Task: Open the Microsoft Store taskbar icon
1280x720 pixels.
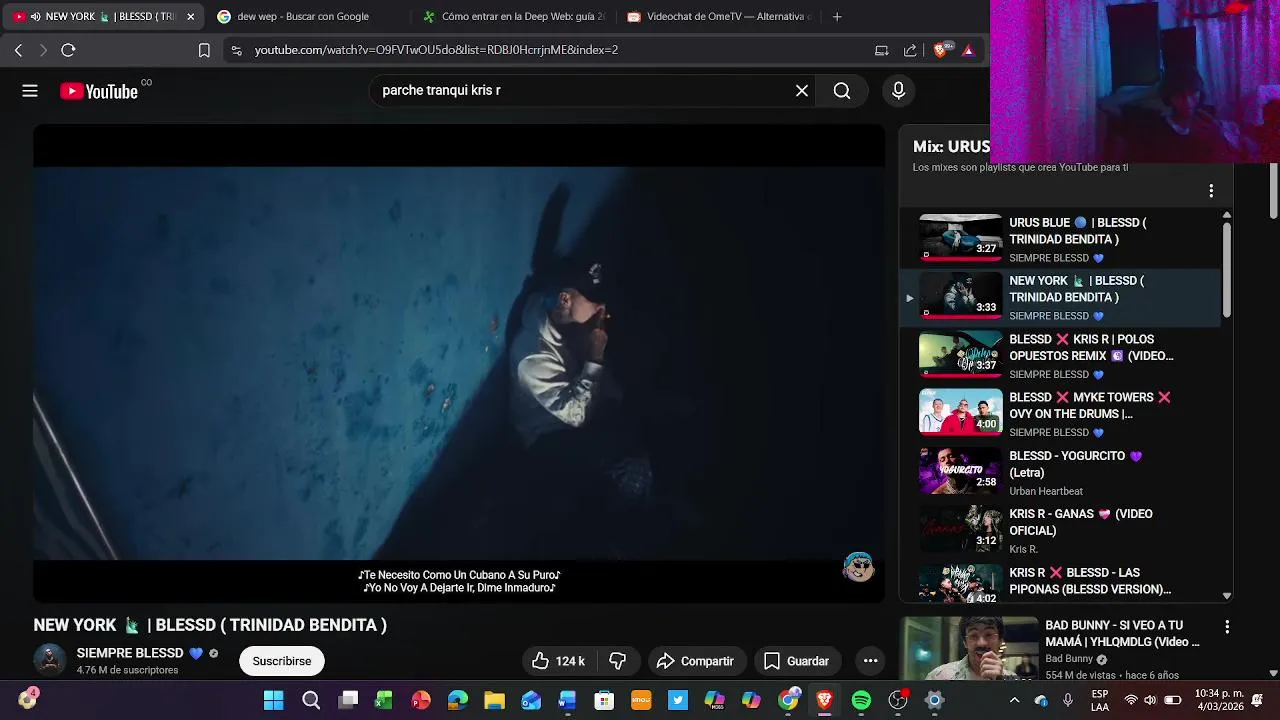Action: point(604,700)
